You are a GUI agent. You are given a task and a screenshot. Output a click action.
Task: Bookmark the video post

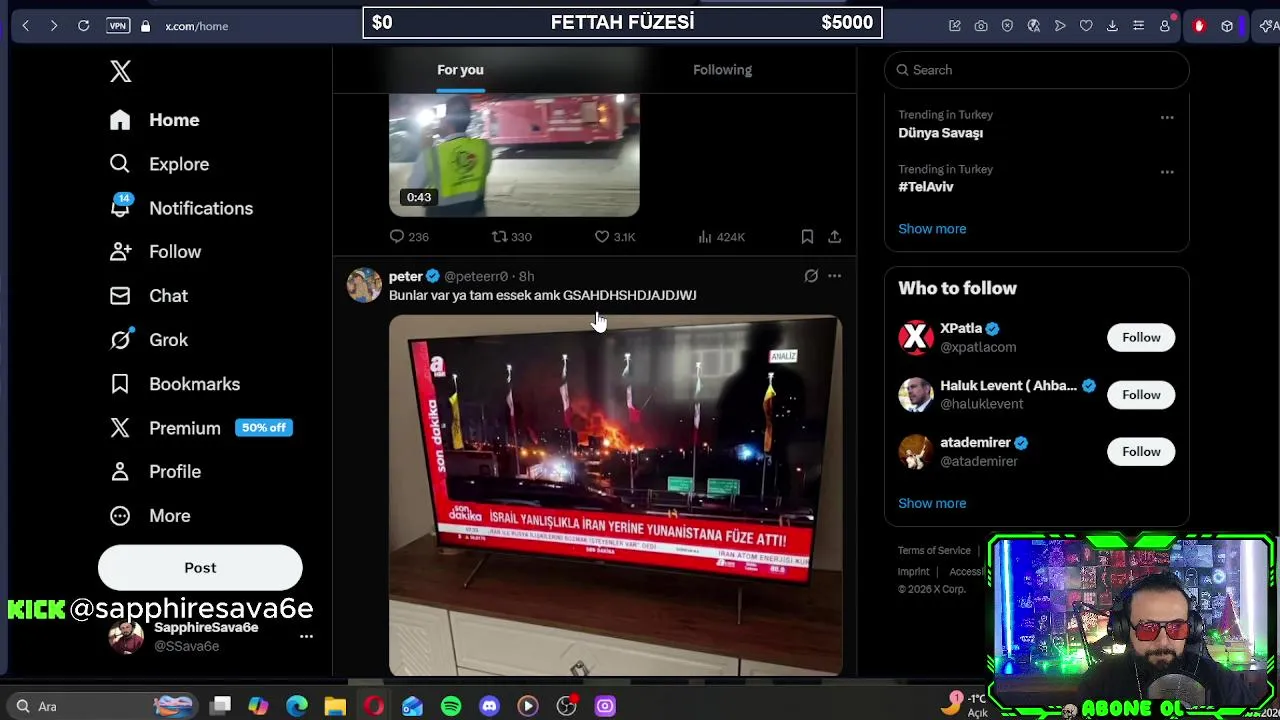coord(807,237)
